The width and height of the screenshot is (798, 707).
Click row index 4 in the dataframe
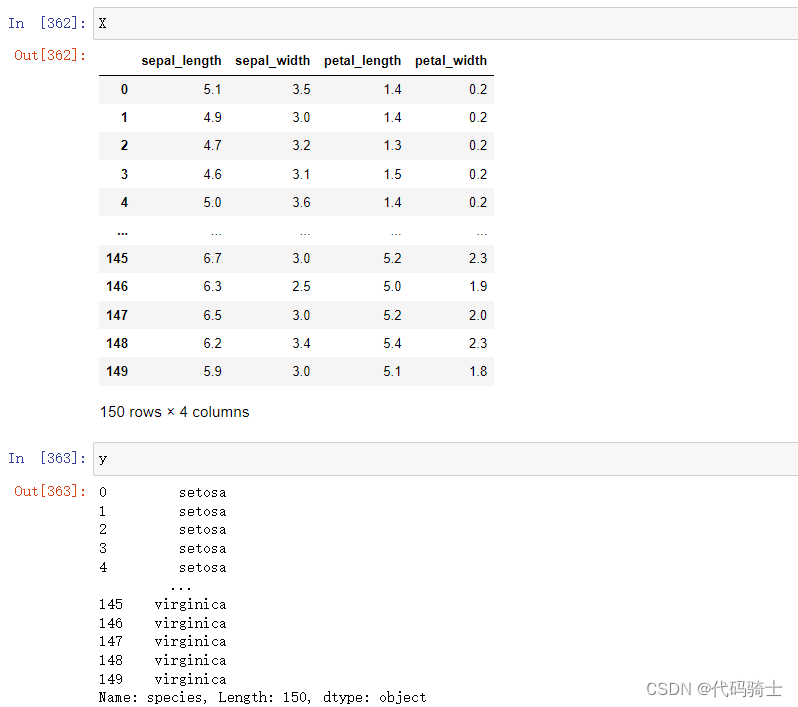124,203
